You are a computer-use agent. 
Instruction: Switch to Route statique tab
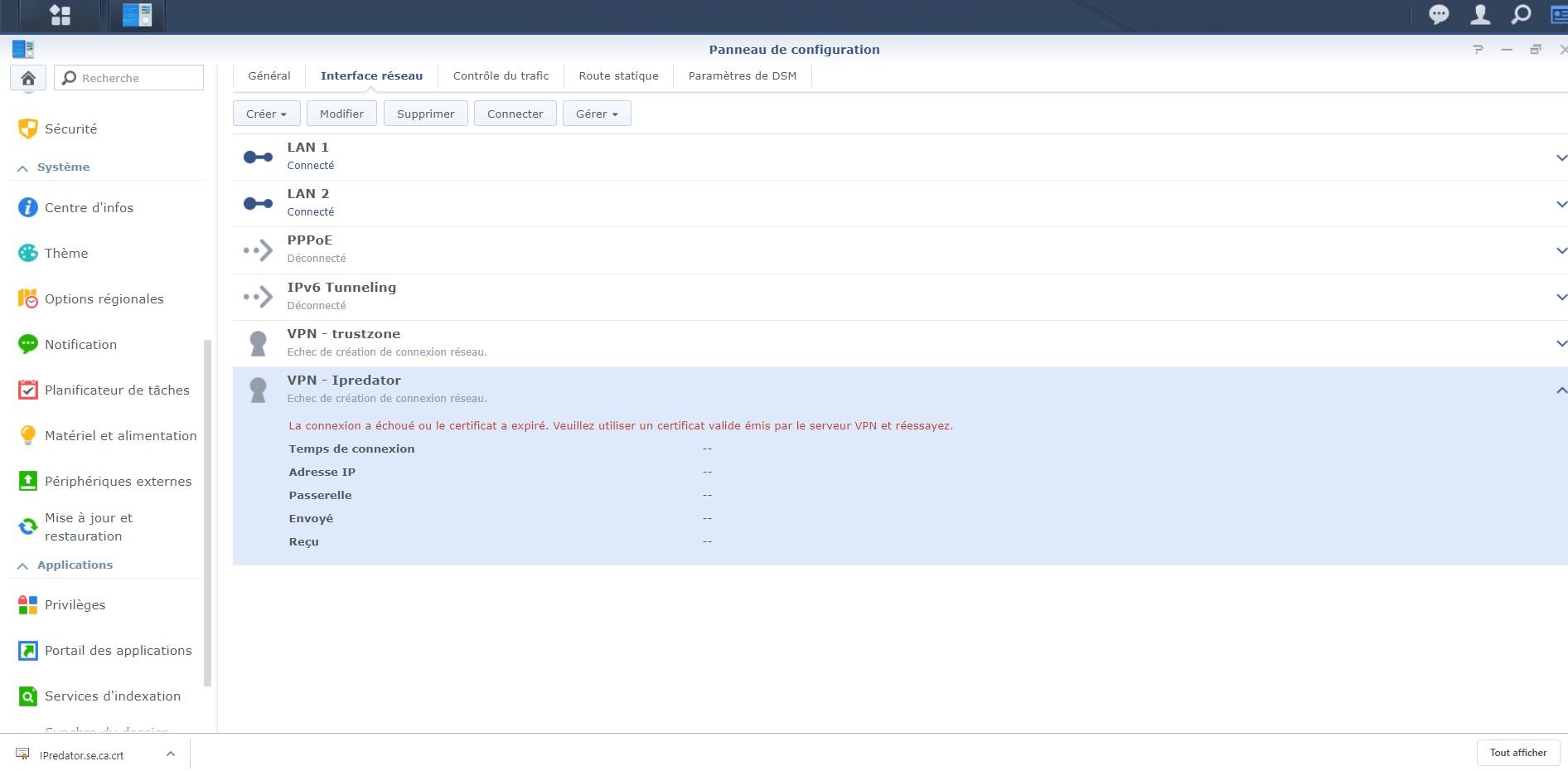(618, 76)
